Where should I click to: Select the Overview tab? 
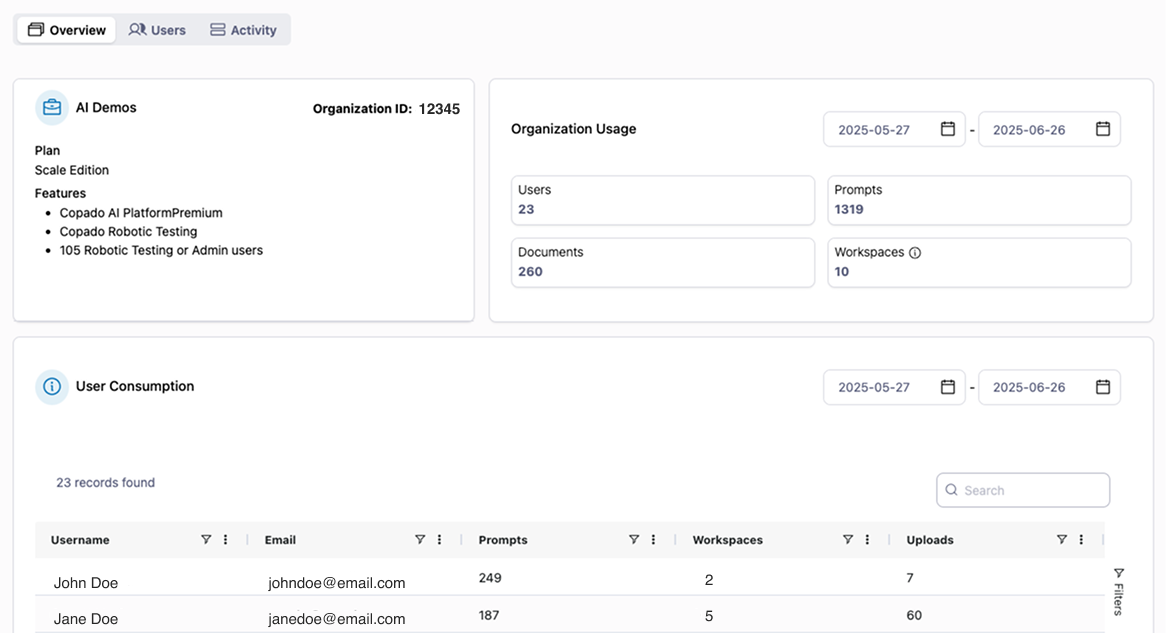(x=67, y=30)
